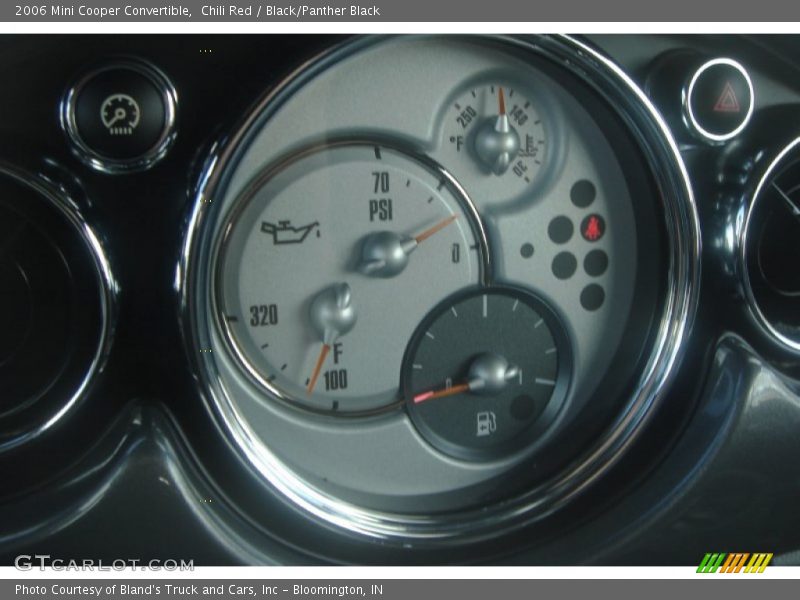
Task: Click the Bland's Truck and Cars photo credit
Action: tap(199, 590)
